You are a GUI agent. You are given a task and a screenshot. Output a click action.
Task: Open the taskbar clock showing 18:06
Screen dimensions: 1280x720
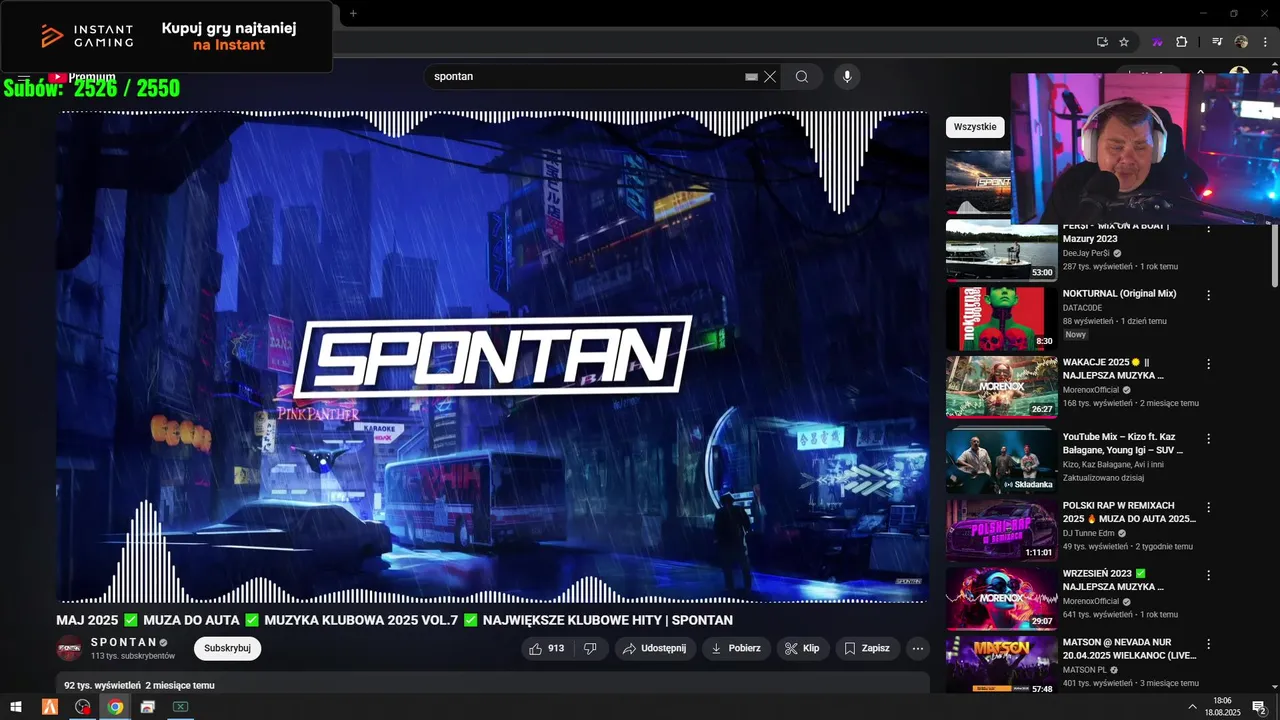coord(1222,707)
